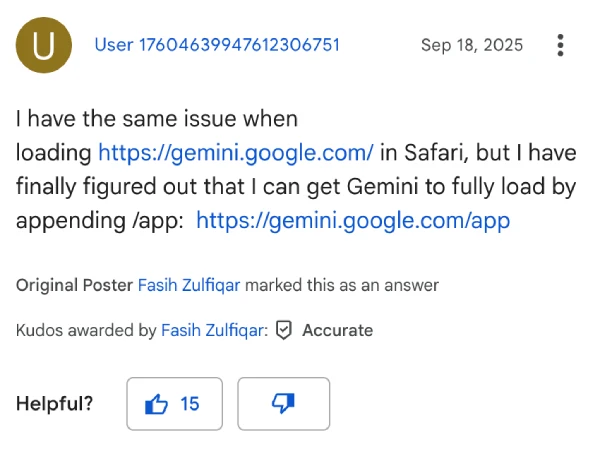Click the "Original Poster" label
The image size is (600, 449).
(x=74, y=285)
